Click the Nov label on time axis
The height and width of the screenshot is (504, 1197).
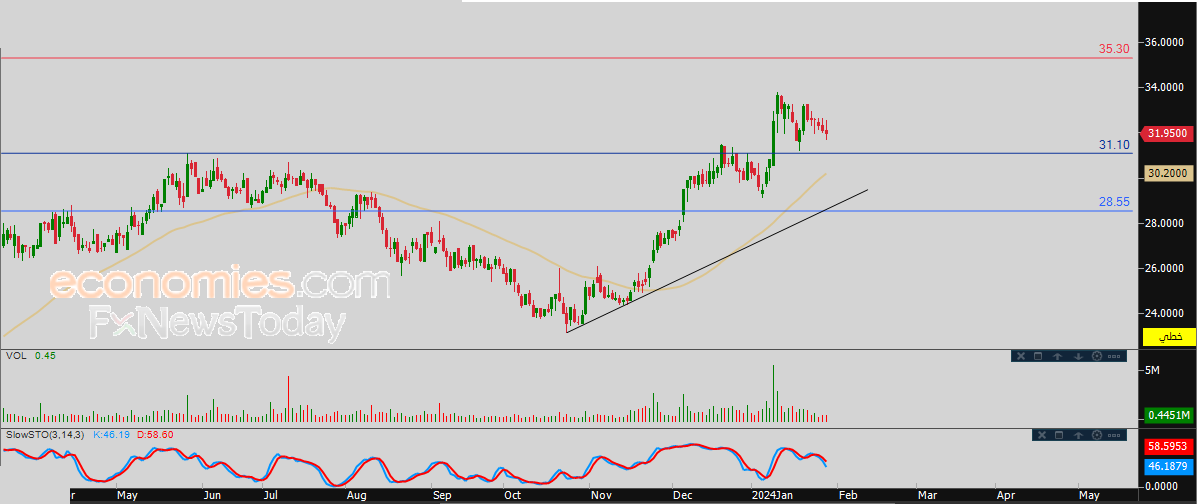click(x=602, y=495)
